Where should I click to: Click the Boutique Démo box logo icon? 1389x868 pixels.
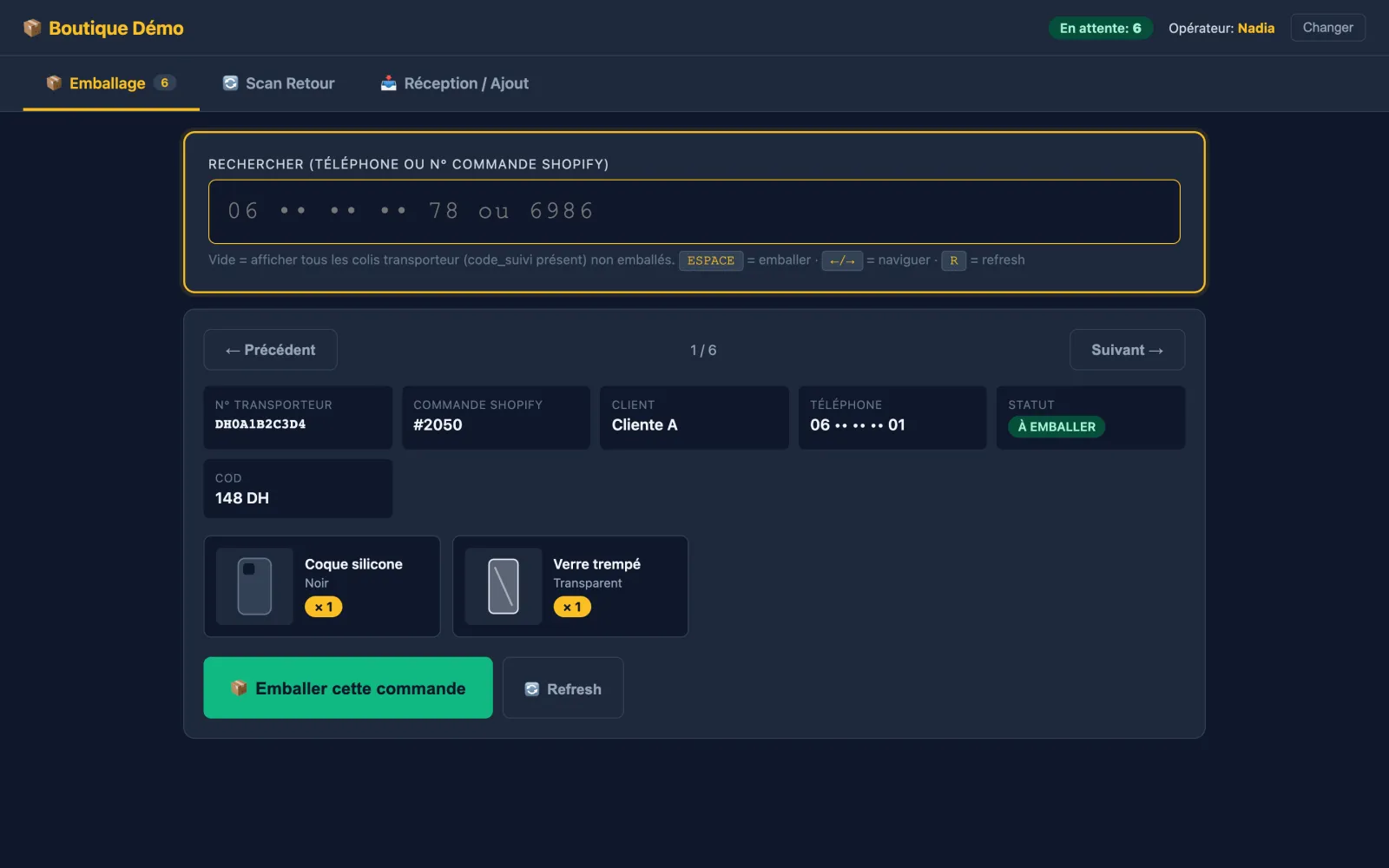coord(32,28)
